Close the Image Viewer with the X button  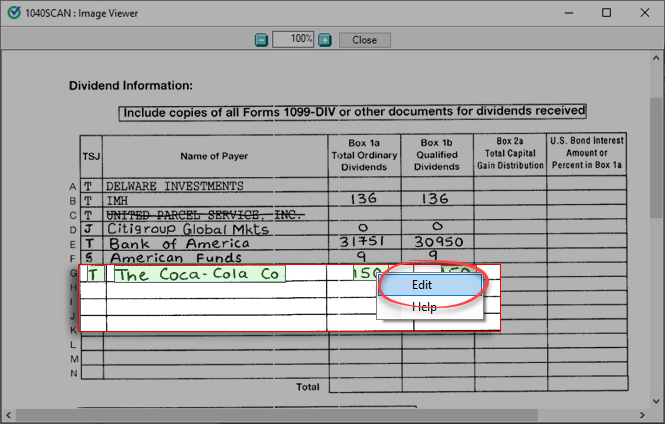pos(645,13)
